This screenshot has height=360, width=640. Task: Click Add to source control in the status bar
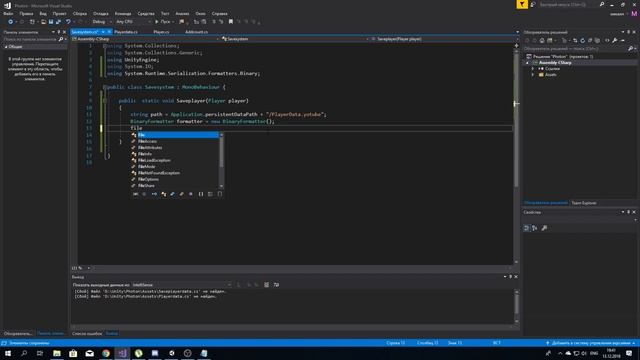tap(590, 343)
